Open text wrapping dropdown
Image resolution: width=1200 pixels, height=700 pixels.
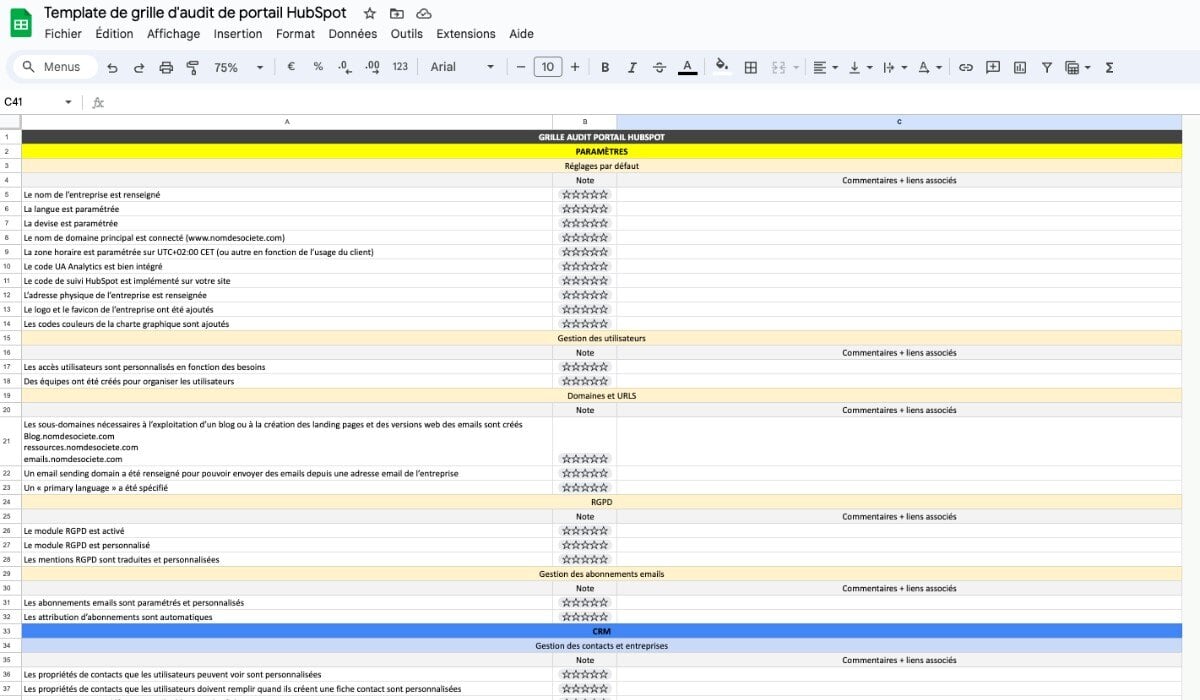coord(894,67)
